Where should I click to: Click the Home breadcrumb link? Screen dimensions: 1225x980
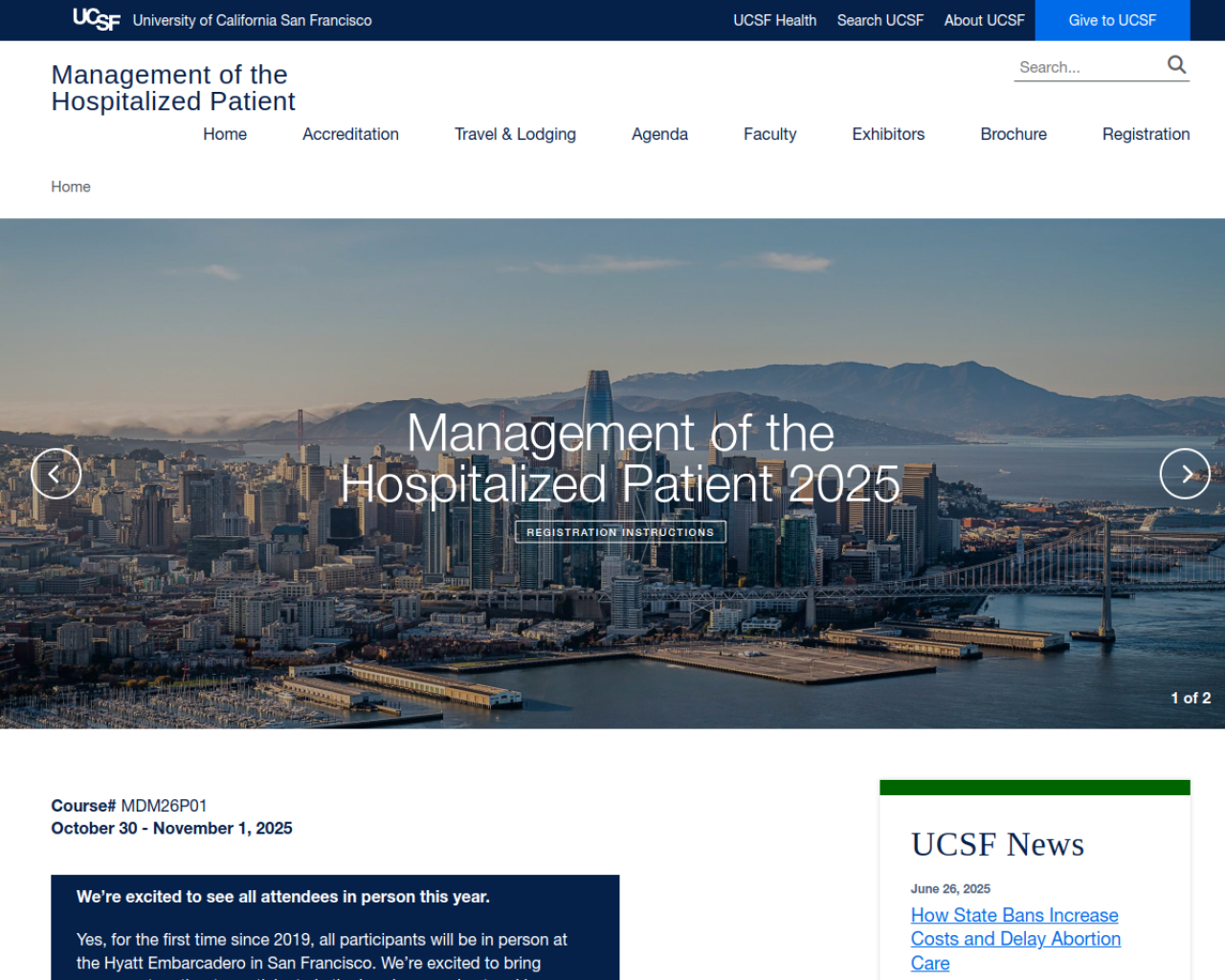[x=71, y=187]
